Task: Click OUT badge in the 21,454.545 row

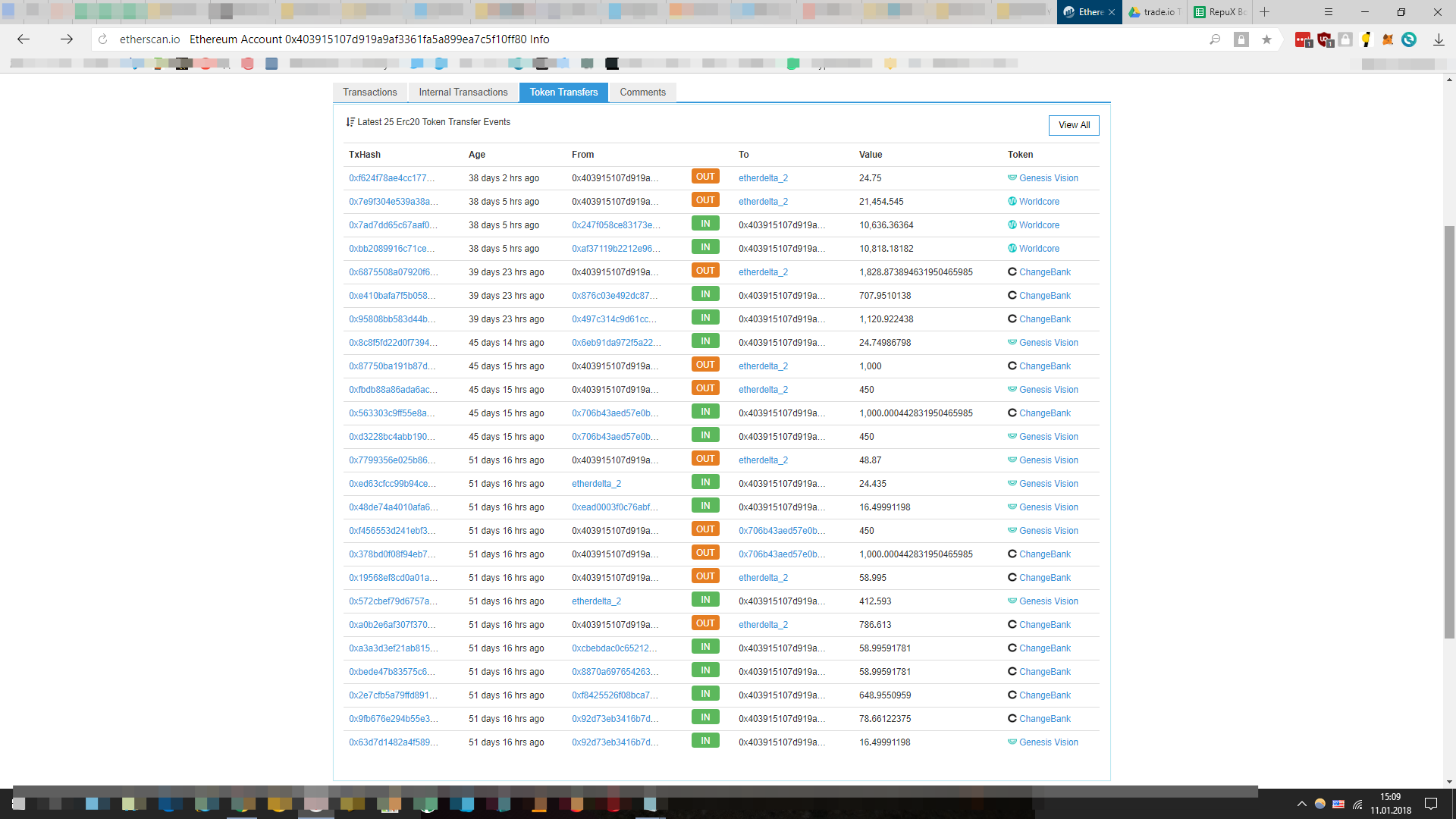Action: coord(705,200)
